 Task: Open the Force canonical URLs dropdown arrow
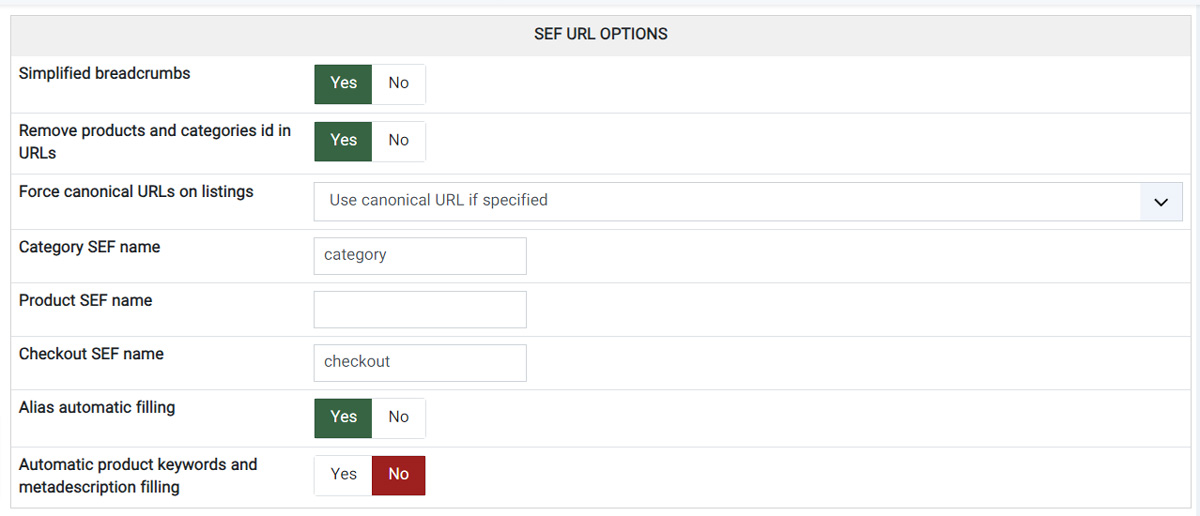pos(1161,201)
